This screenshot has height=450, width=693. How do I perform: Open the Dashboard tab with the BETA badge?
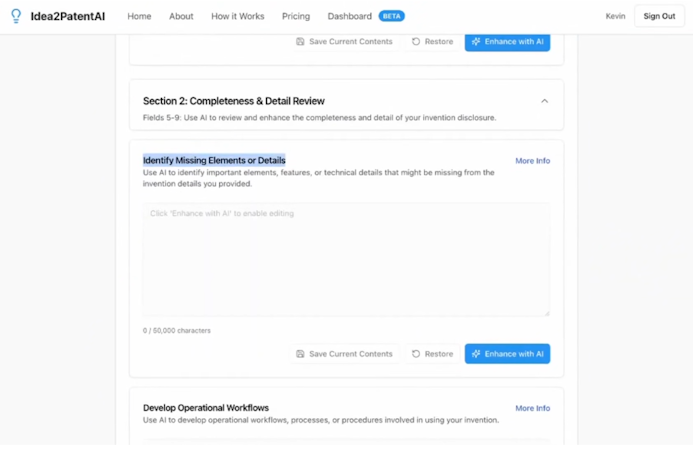350,16
